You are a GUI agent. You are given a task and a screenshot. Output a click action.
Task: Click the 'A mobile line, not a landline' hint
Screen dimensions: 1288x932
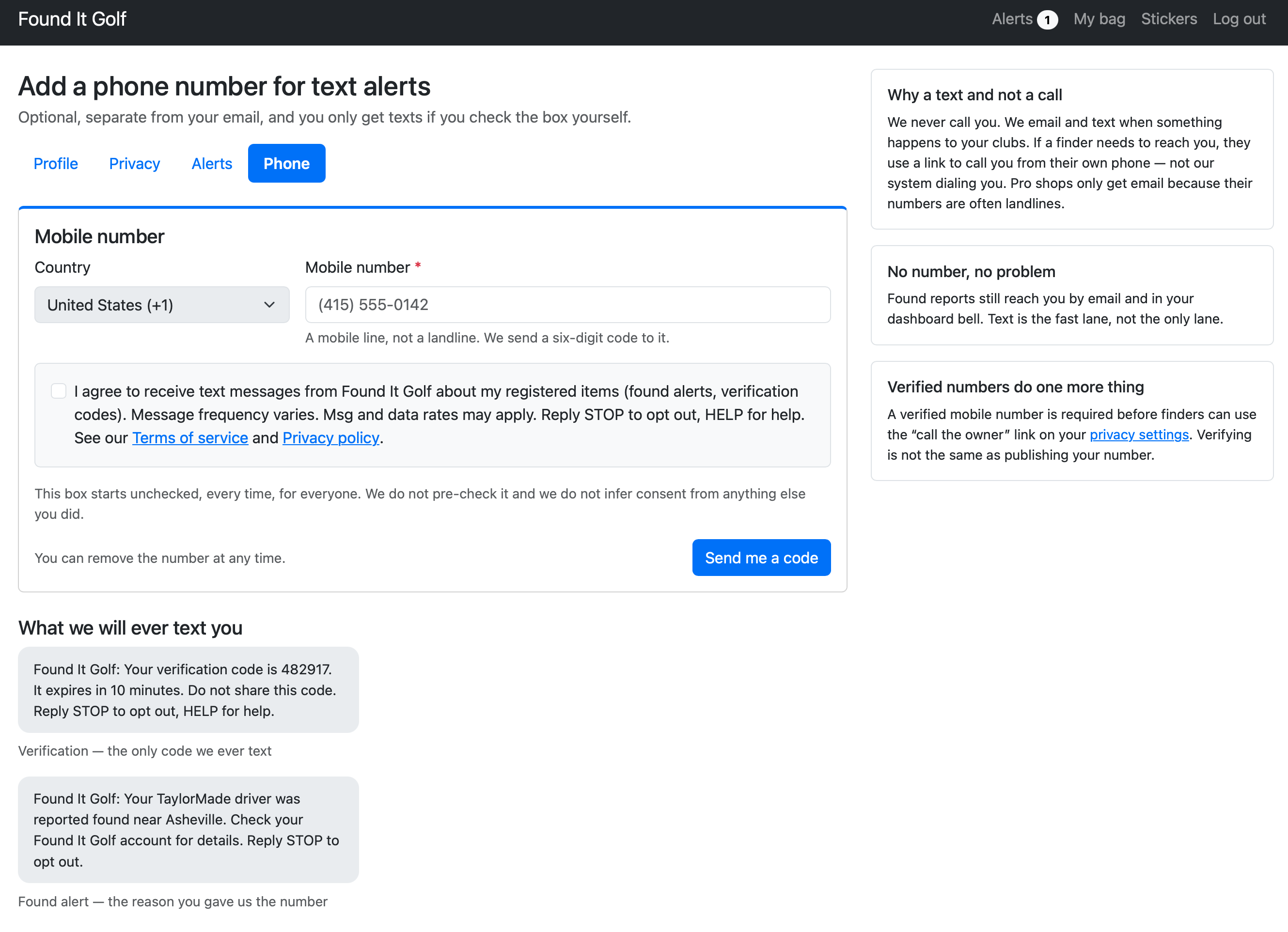click(x=487, y=338)
